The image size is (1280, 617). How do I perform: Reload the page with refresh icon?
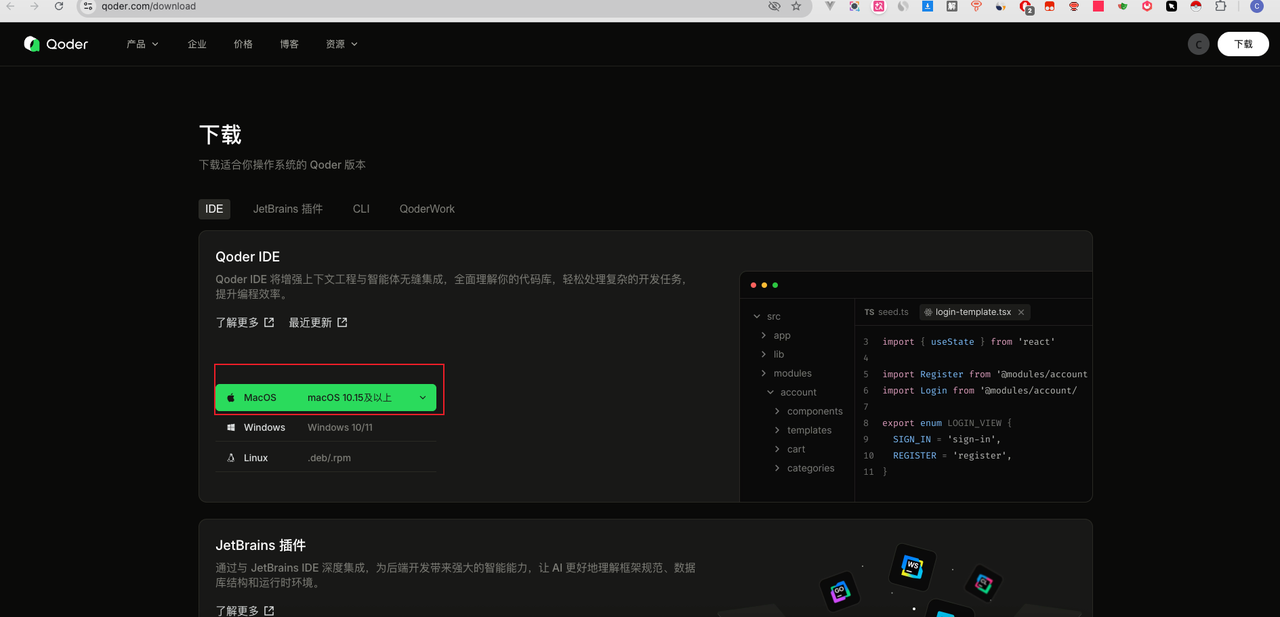(x=59, y=6)
